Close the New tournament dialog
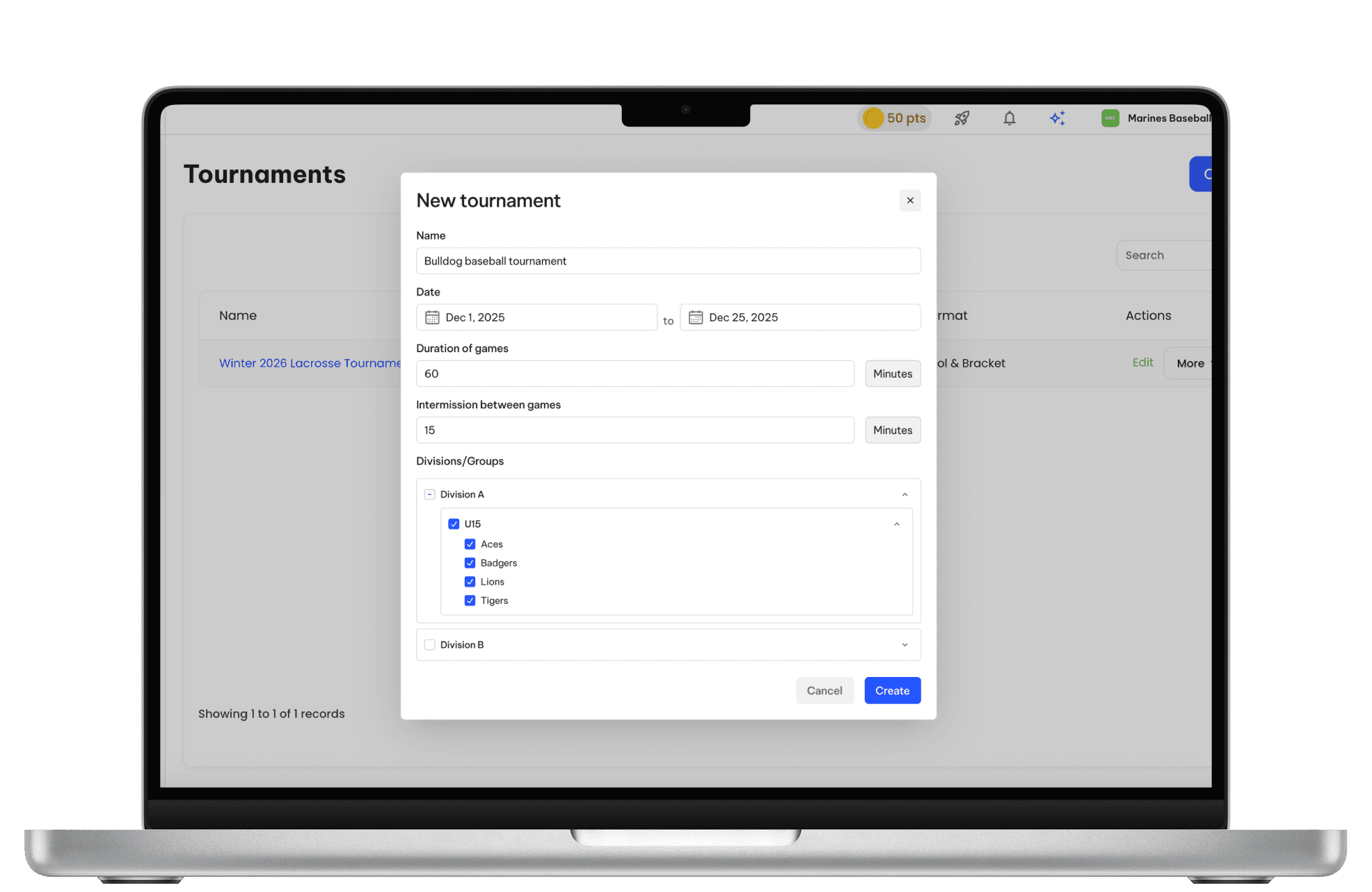This screenshot has width=1372, height=892. click(910, 200)
